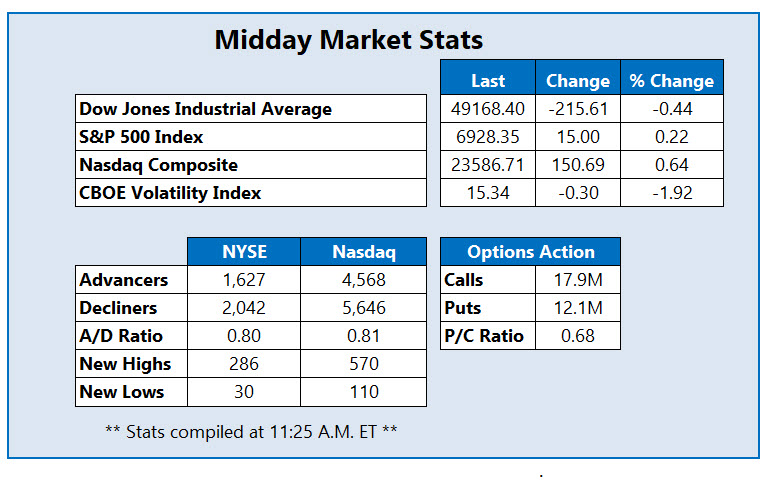Select the Last column header

[488, 81]
